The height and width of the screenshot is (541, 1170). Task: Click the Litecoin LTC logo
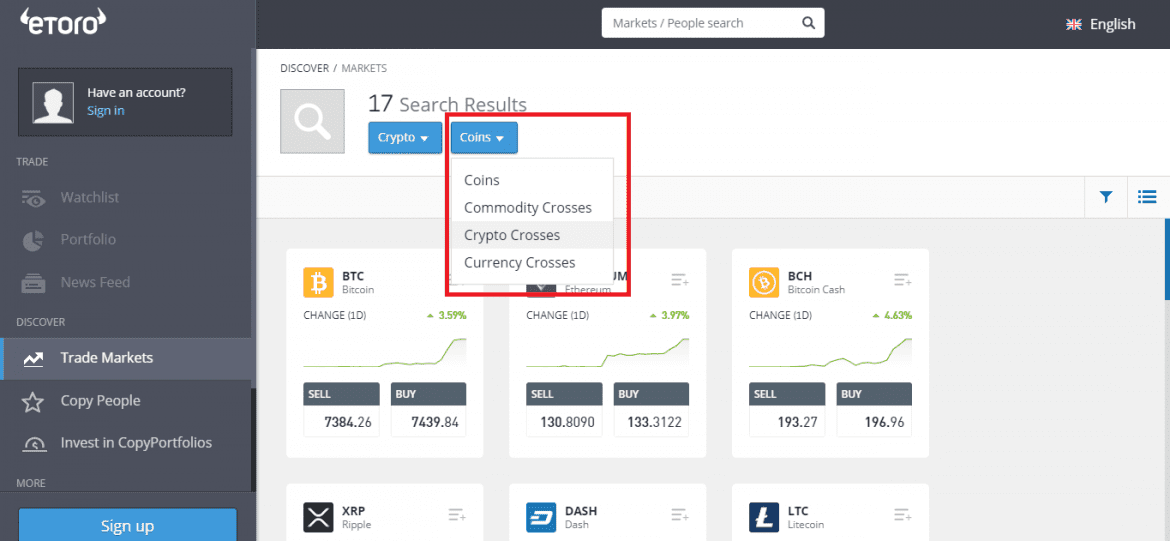[764, 517]
